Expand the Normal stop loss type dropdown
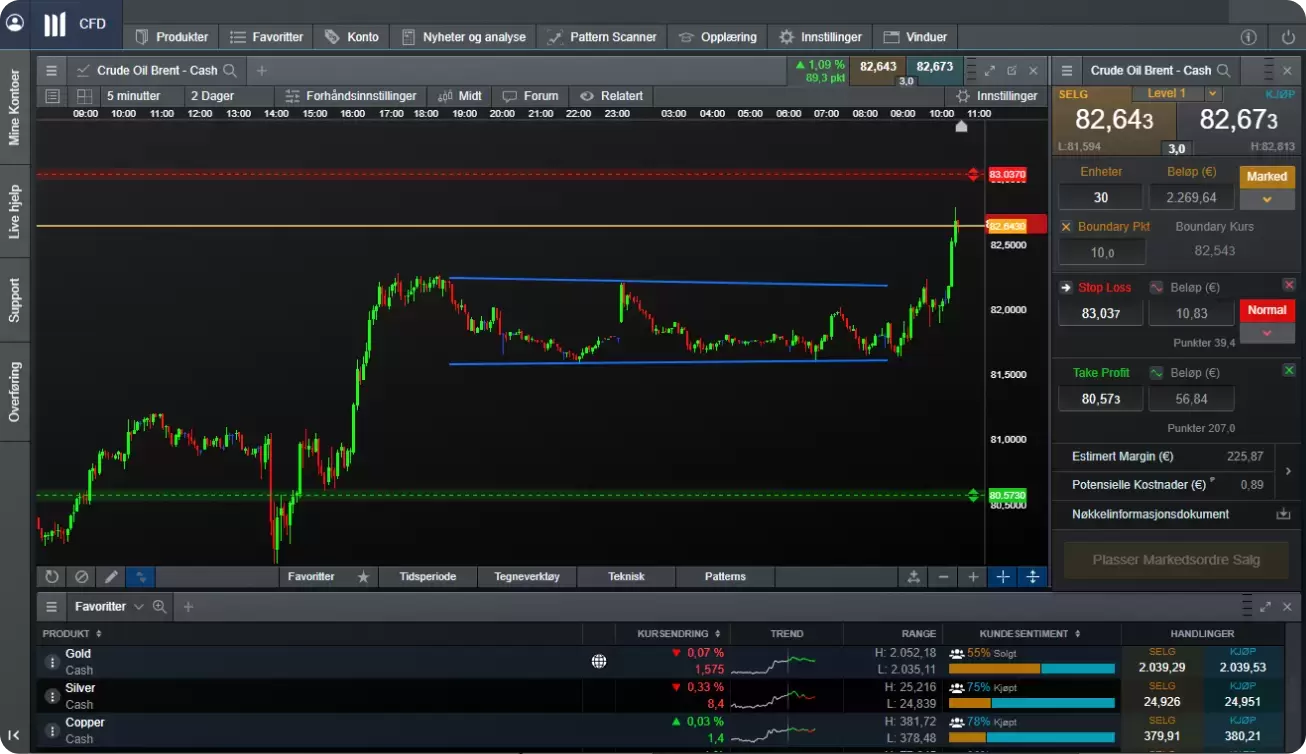This screenshot has width=1306, height=754. tap(1266, 333)
